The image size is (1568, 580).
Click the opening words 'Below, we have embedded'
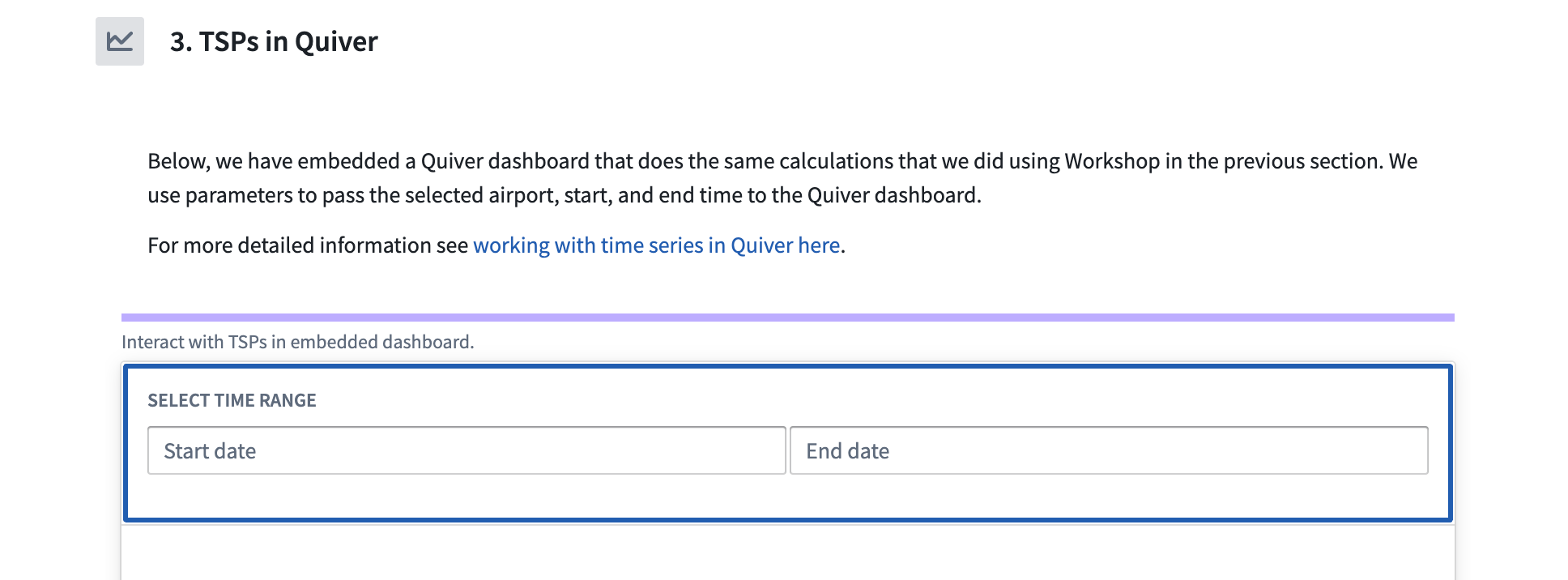(x=274, y=161)
